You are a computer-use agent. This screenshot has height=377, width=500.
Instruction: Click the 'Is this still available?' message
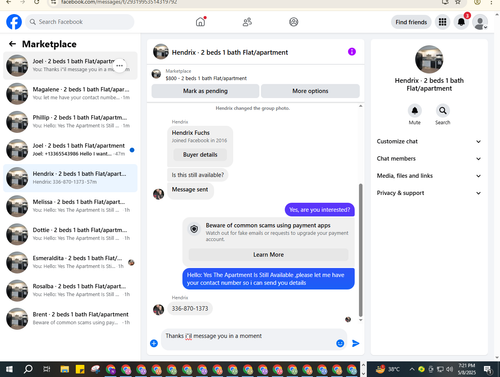(x=198, y=175)
